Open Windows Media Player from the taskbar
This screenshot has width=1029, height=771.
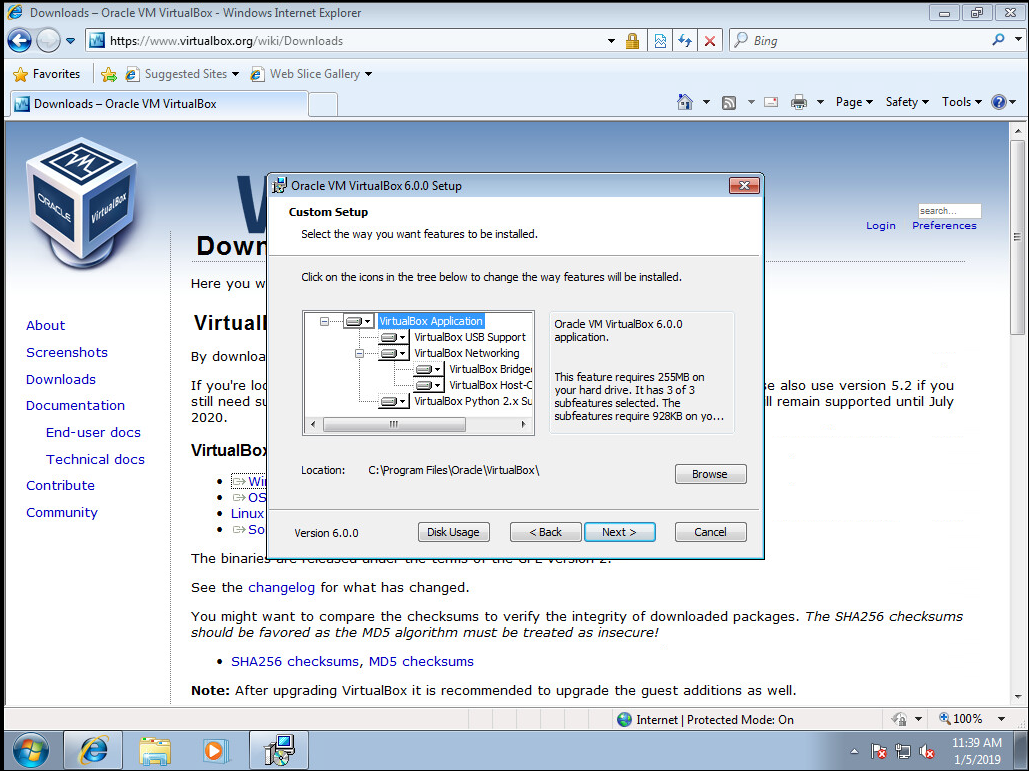(213, 749)
